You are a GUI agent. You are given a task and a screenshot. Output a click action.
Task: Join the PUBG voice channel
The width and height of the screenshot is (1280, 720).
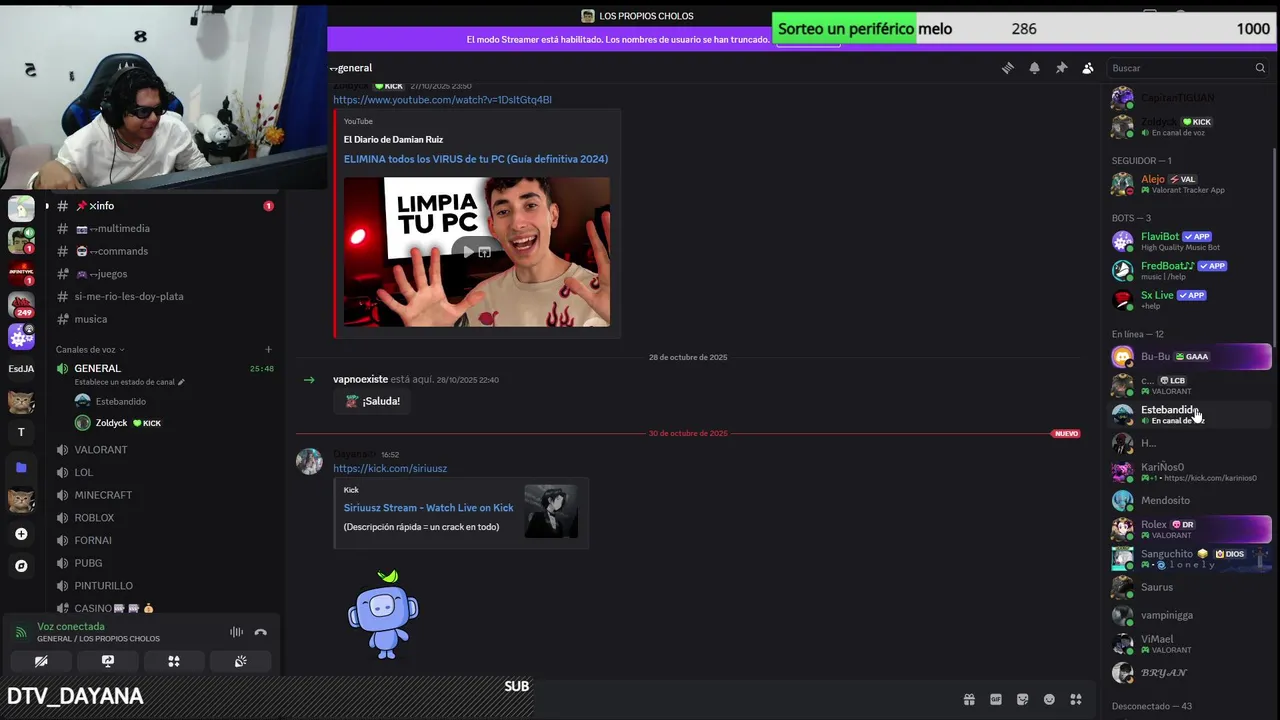tap(165, 563)
